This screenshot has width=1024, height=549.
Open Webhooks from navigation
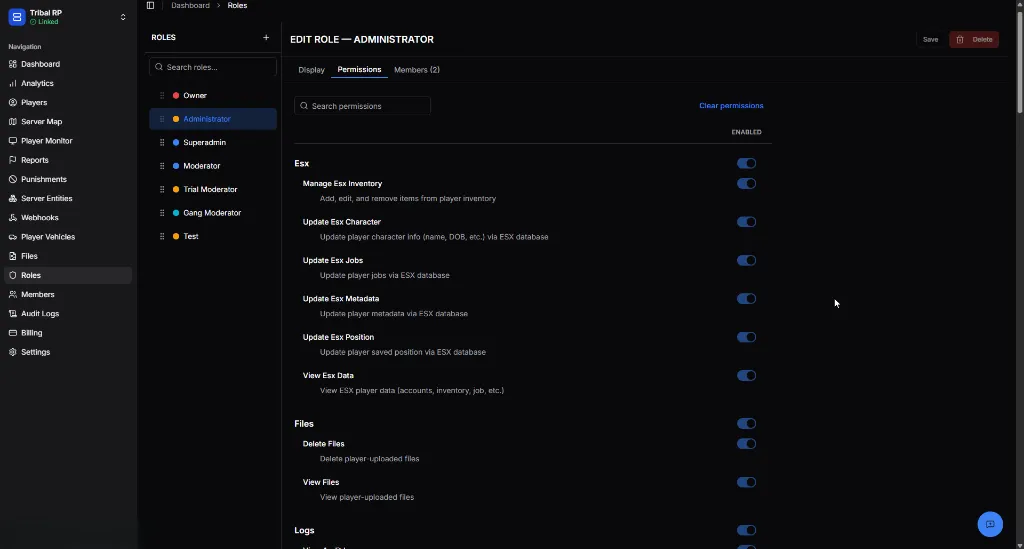click(x=68, y=217)
